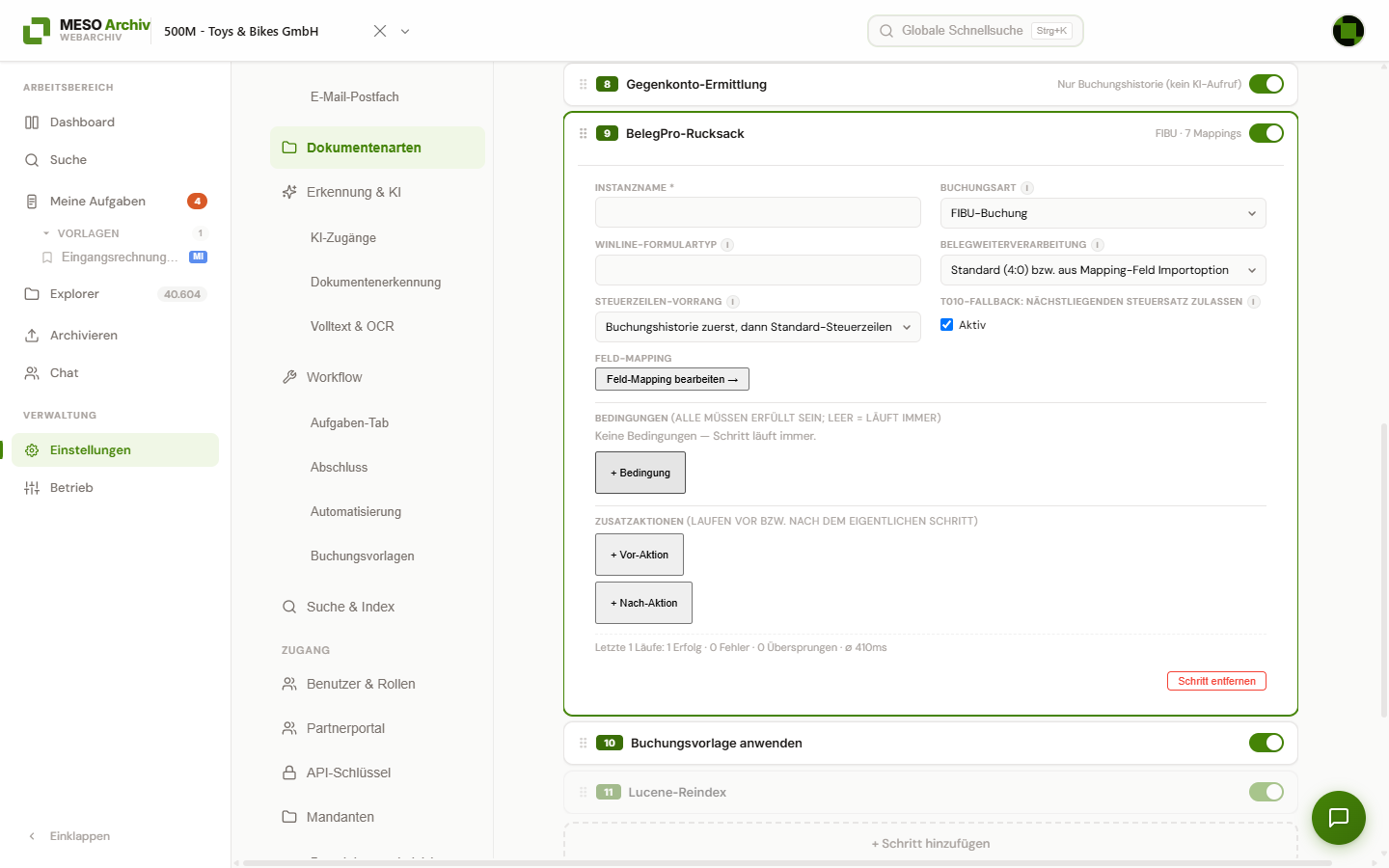Click the + Bedingung button
Screen dimensions: 1389x868
pyautogui.click(x=640, y=473)
